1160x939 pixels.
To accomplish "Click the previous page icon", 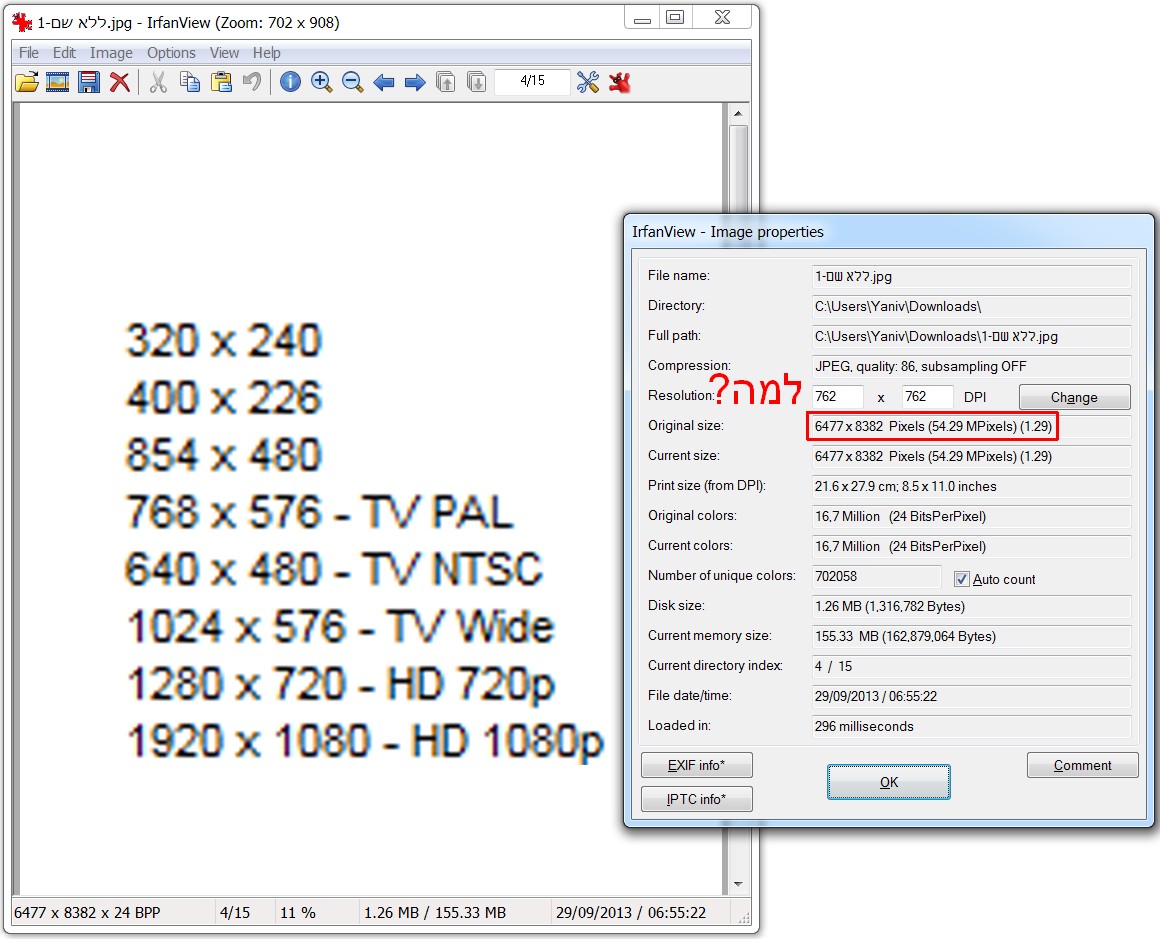I will pyautogui.click(x=445, y=82).
